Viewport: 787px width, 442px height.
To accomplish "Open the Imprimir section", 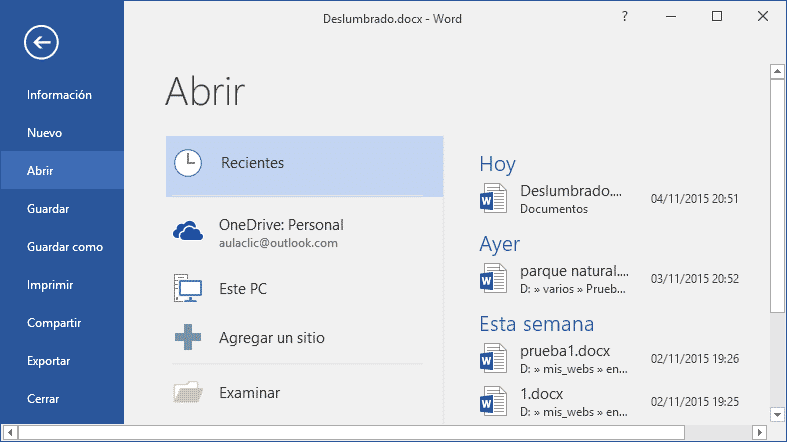I will click(x=50, y=285).
